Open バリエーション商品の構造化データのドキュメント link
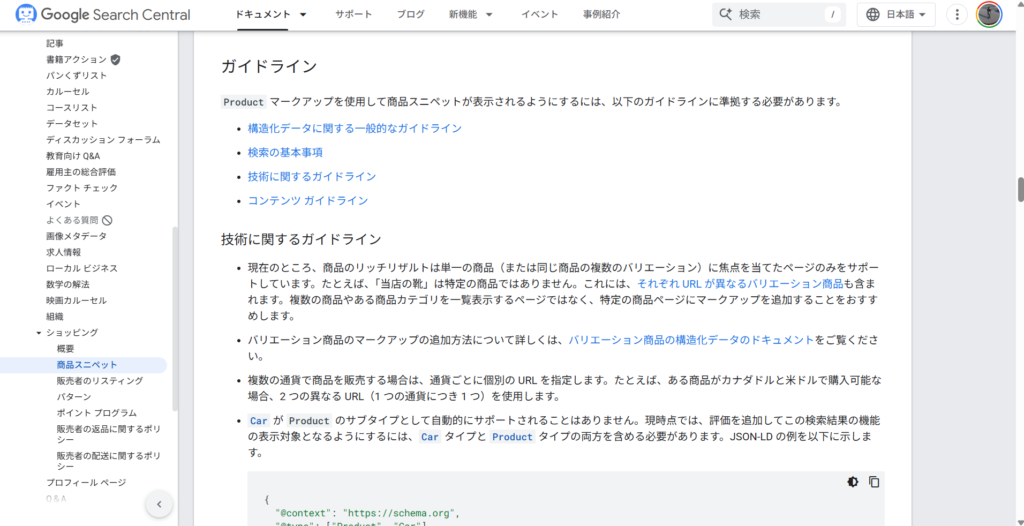Image resolution: width=1024 pixels, height=526 pixels. pos(691,340)
